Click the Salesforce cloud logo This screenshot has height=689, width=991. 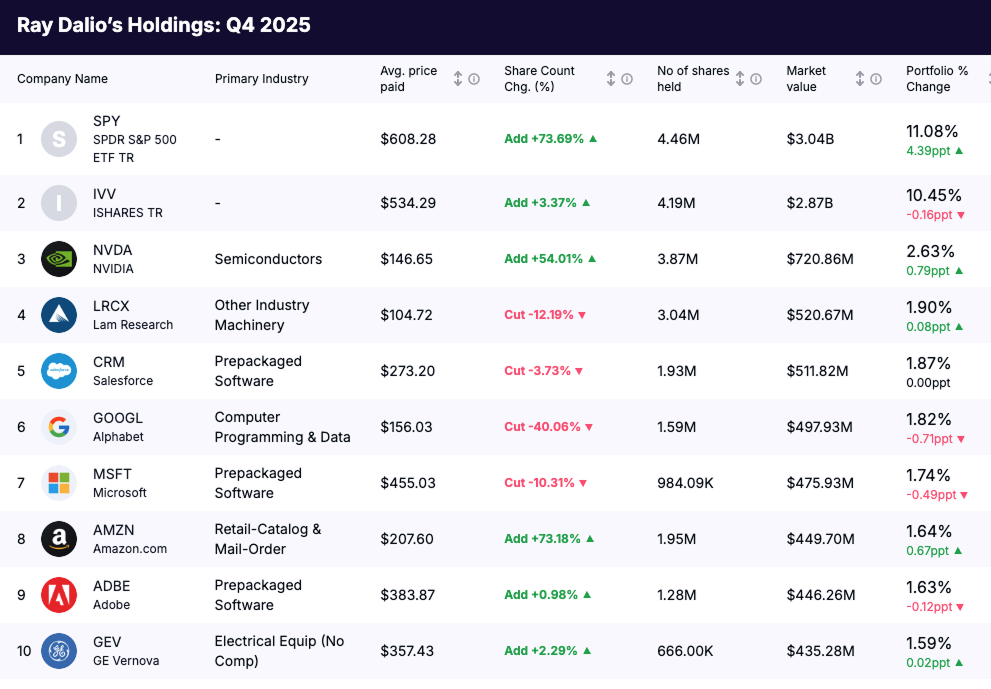click(x=58, y=370)
